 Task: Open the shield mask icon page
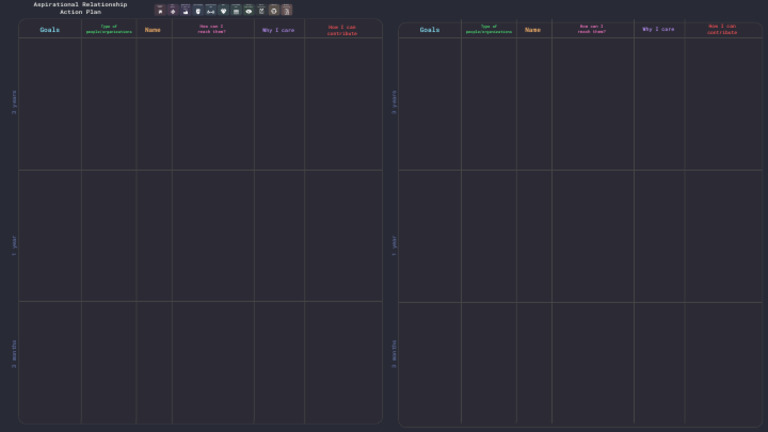point(198,10)
